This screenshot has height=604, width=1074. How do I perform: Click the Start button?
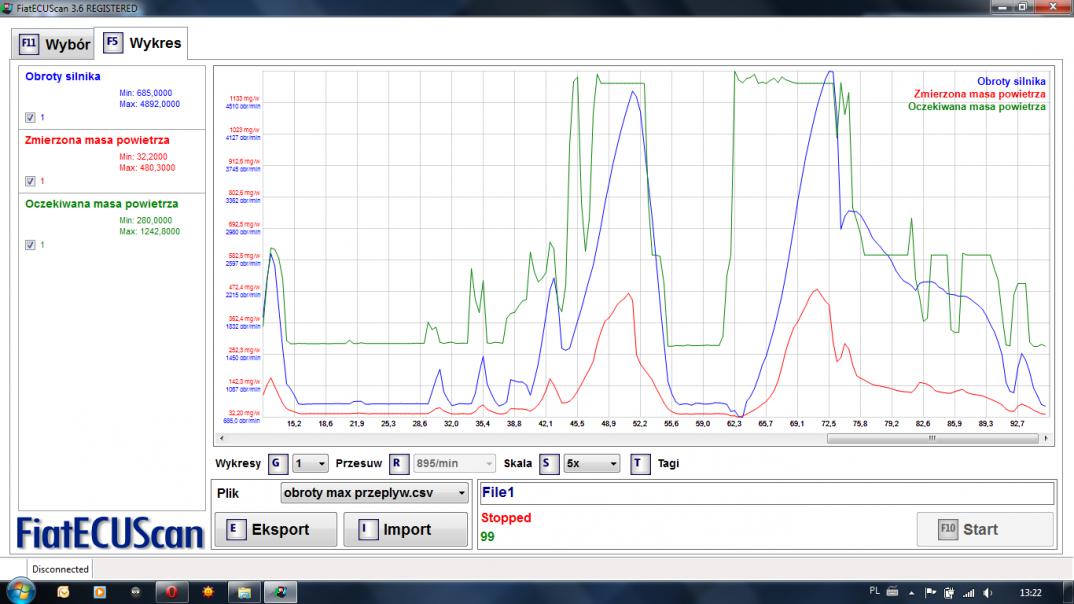click(x=985, y=529)
